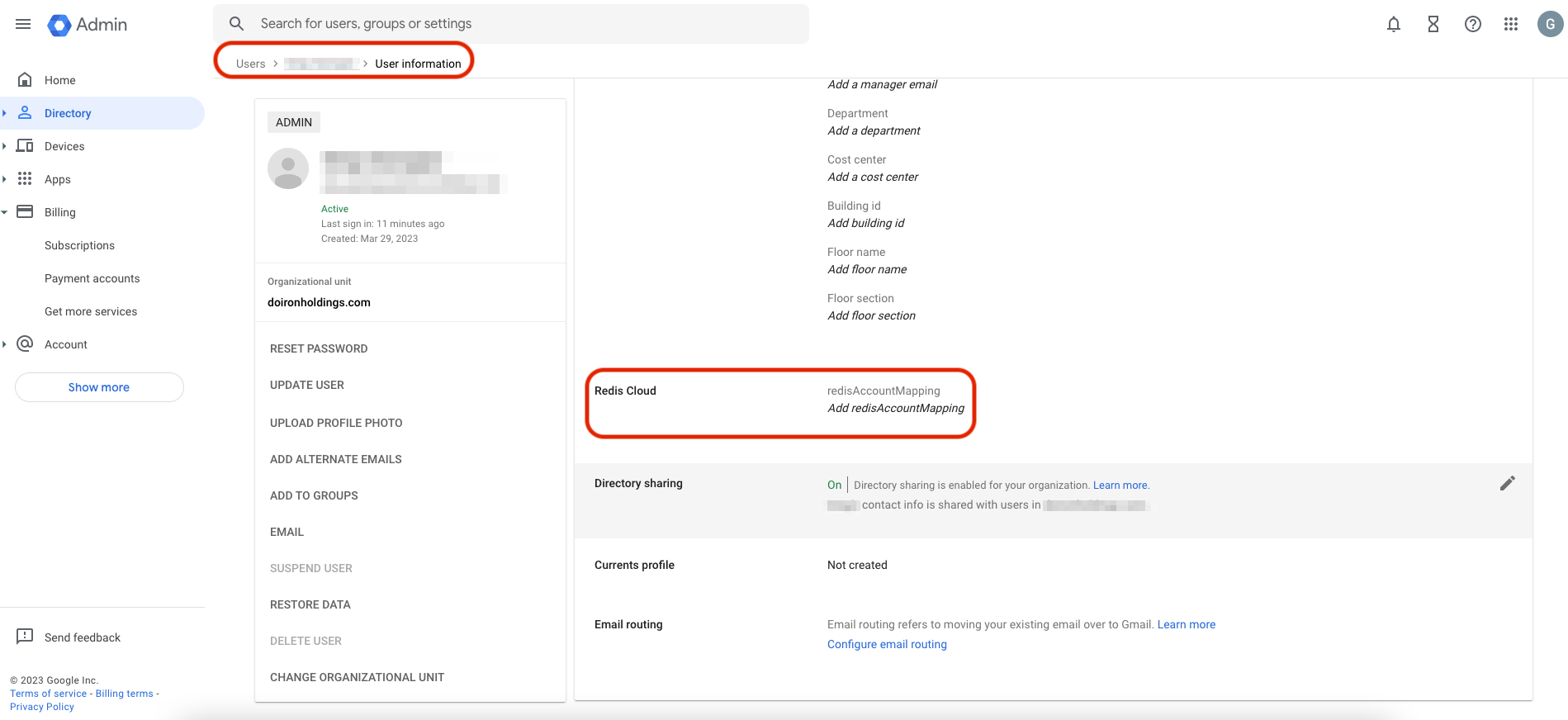Click the Show more button
The width and height of the screenshot is (1568, 720).
pos(99,387)
